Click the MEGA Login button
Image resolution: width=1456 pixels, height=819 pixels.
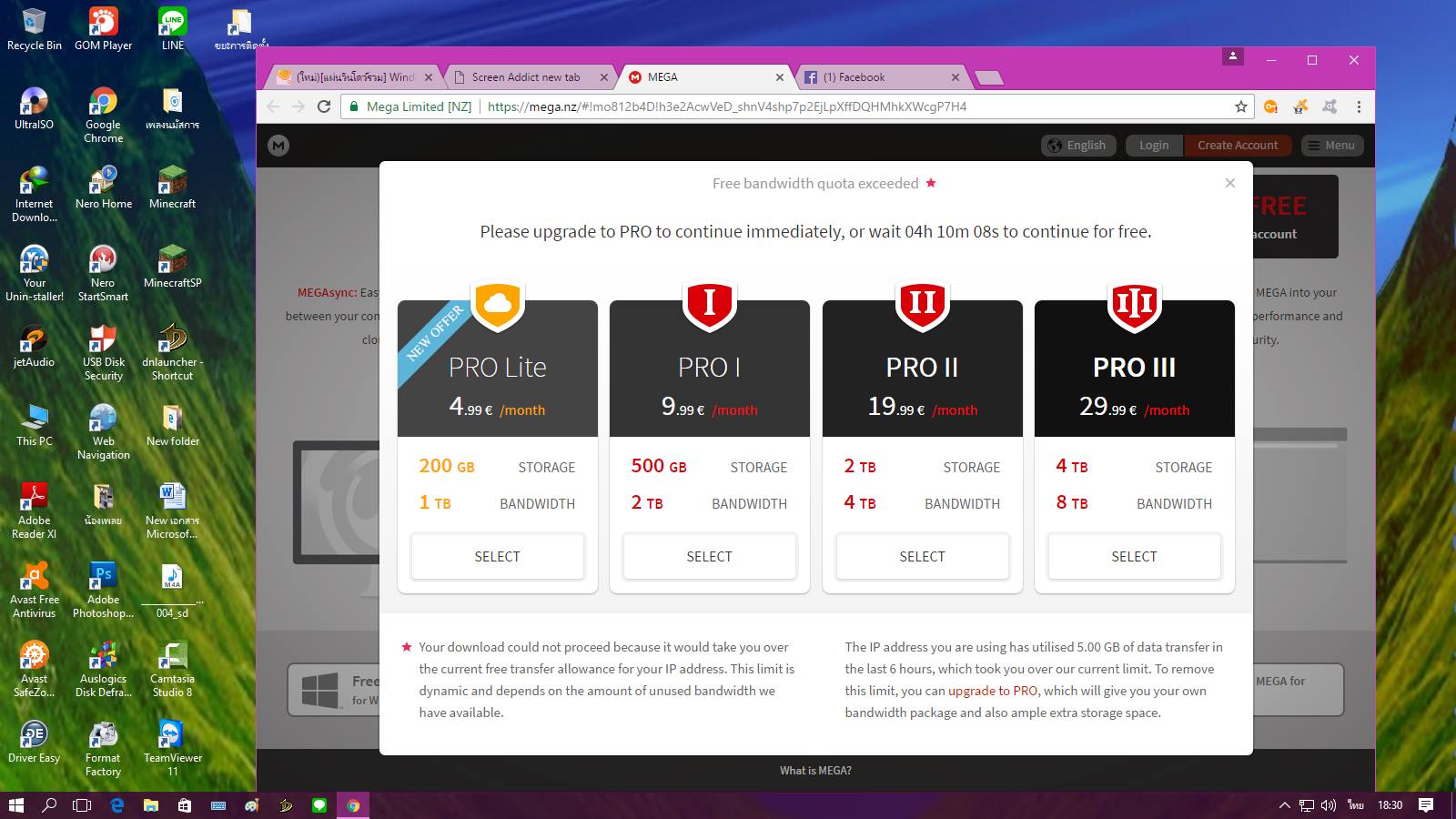pyautogui.click(x=1154, y=146)
